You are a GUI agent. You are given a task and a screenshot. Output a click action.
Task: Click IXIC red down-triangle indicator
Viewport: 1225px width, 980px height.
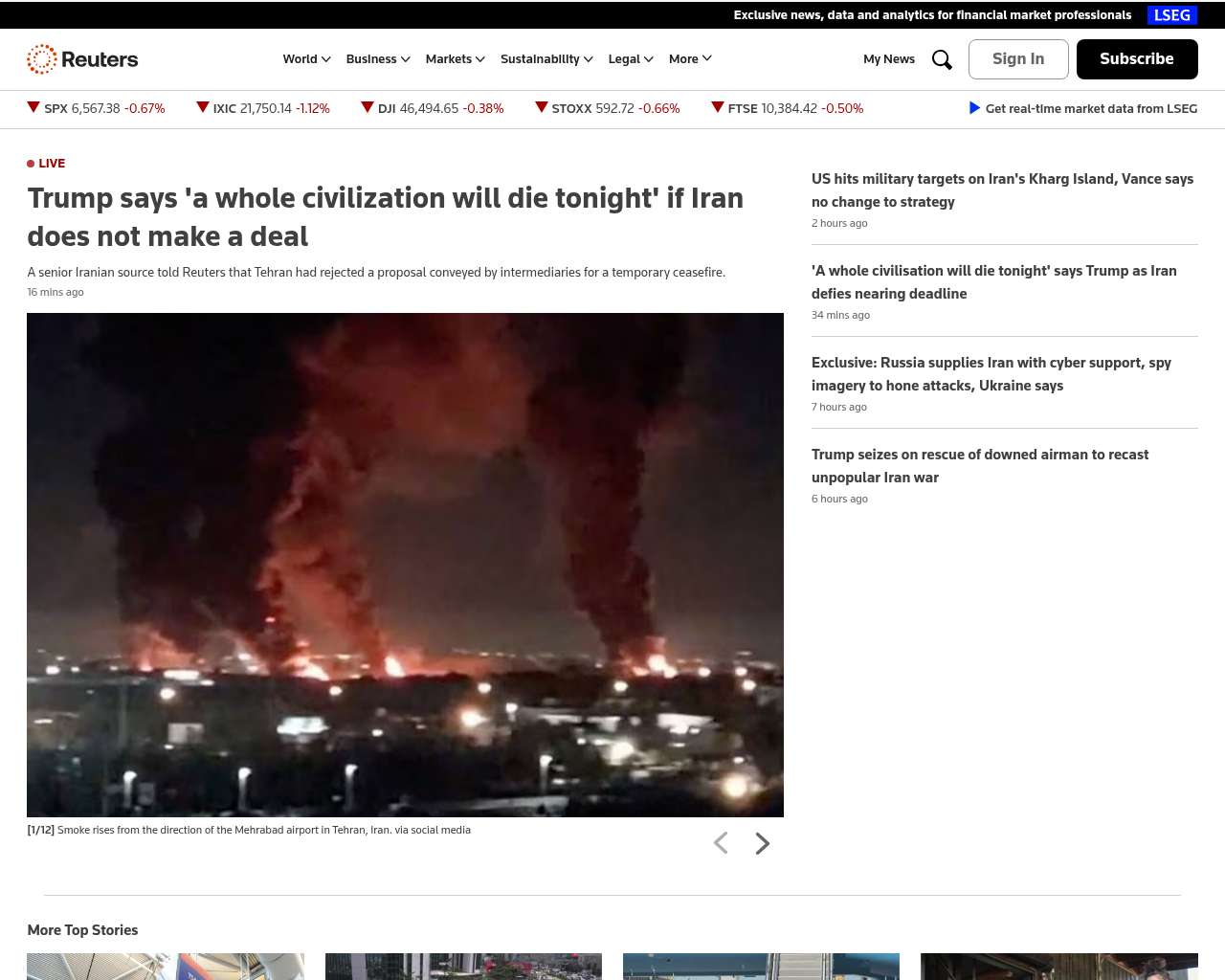(203, 107)
